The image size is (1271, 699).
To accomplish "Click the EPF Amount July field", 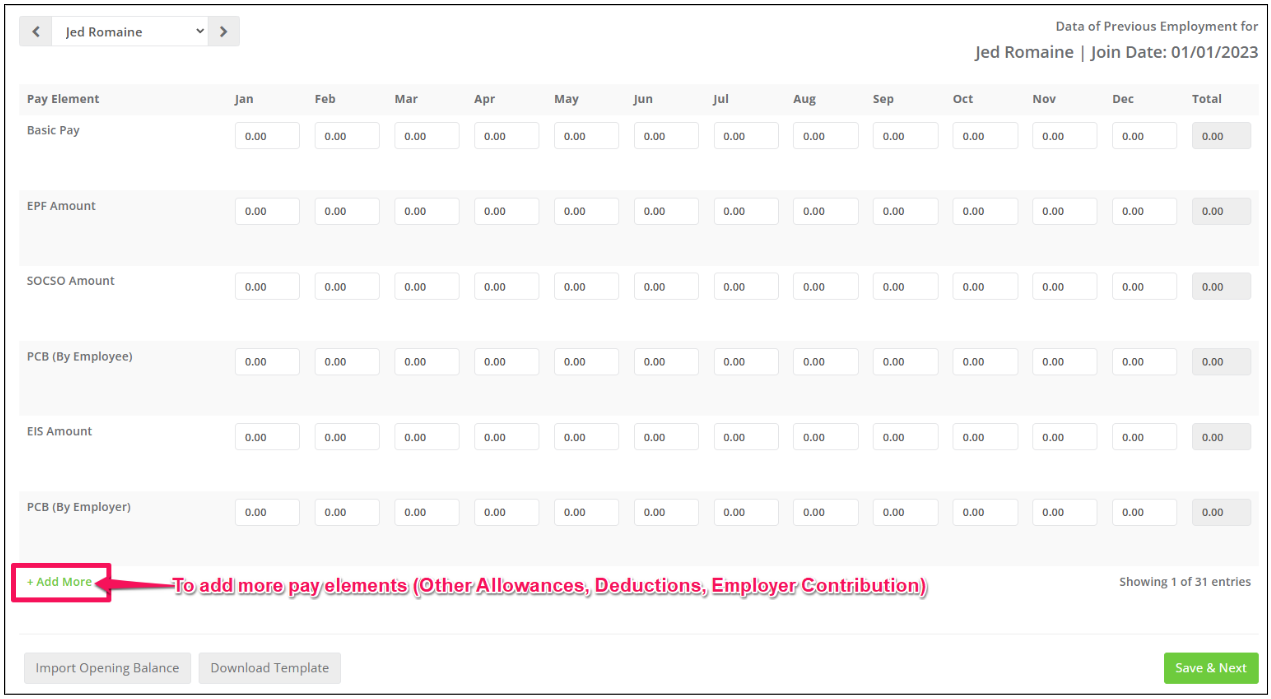I will point(746,211).
